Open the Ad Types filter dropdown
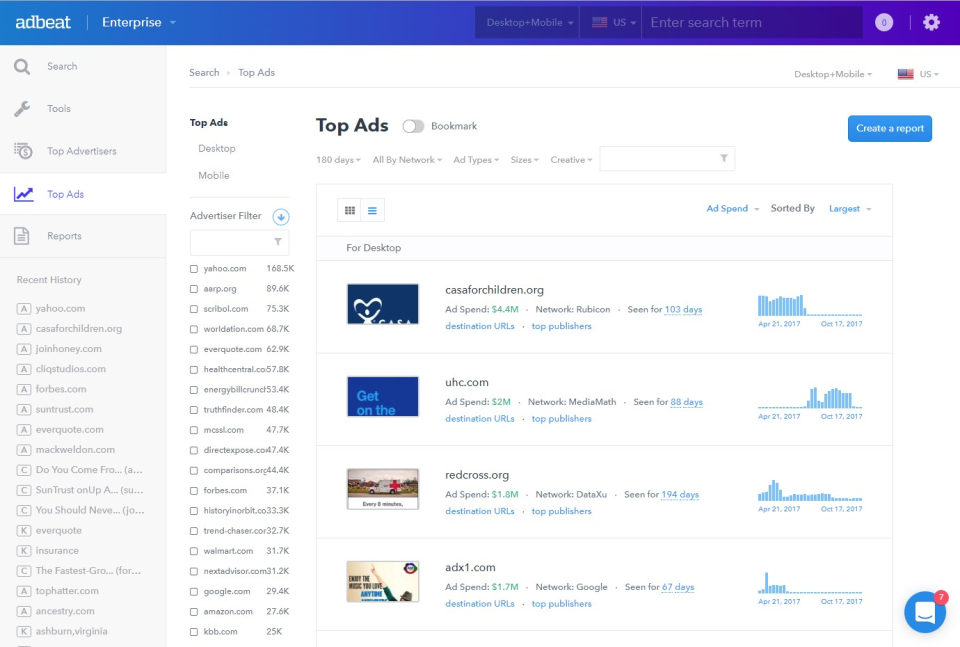The height and width of the screenshot is (647, 960). click(475, 158)
